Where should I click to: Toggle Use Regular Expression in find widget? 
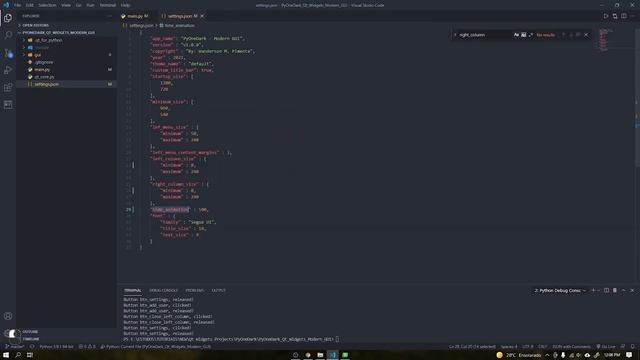(531, 35)
